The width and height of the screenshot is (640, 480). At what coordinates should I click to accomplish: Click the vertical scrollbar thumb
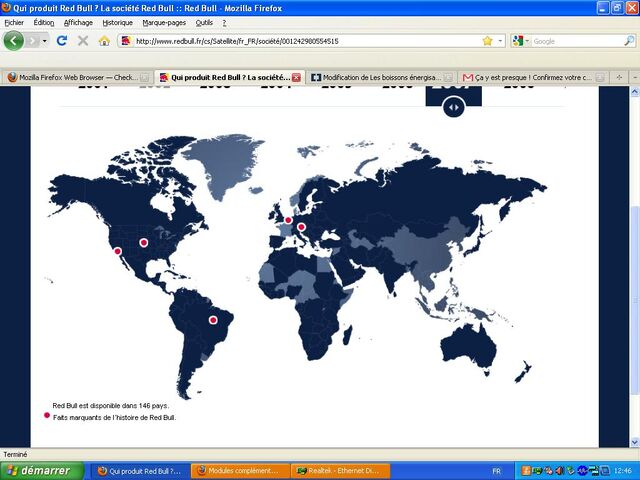coord(634,301)
